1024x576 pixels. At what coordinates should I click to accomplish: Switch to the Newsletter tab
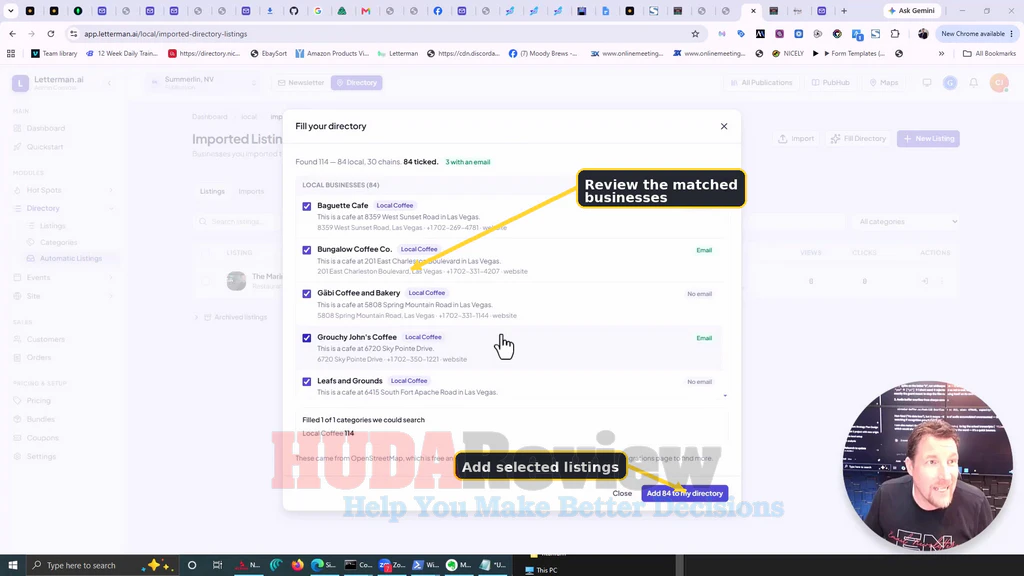[300, 83]
